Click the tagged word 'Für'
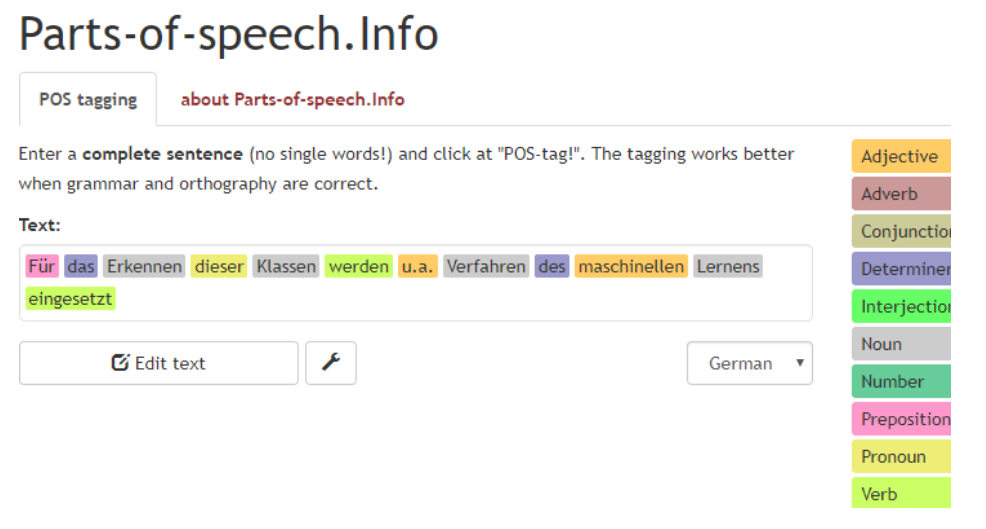Viewport: 986px width, 529px height. coord(42,266)
